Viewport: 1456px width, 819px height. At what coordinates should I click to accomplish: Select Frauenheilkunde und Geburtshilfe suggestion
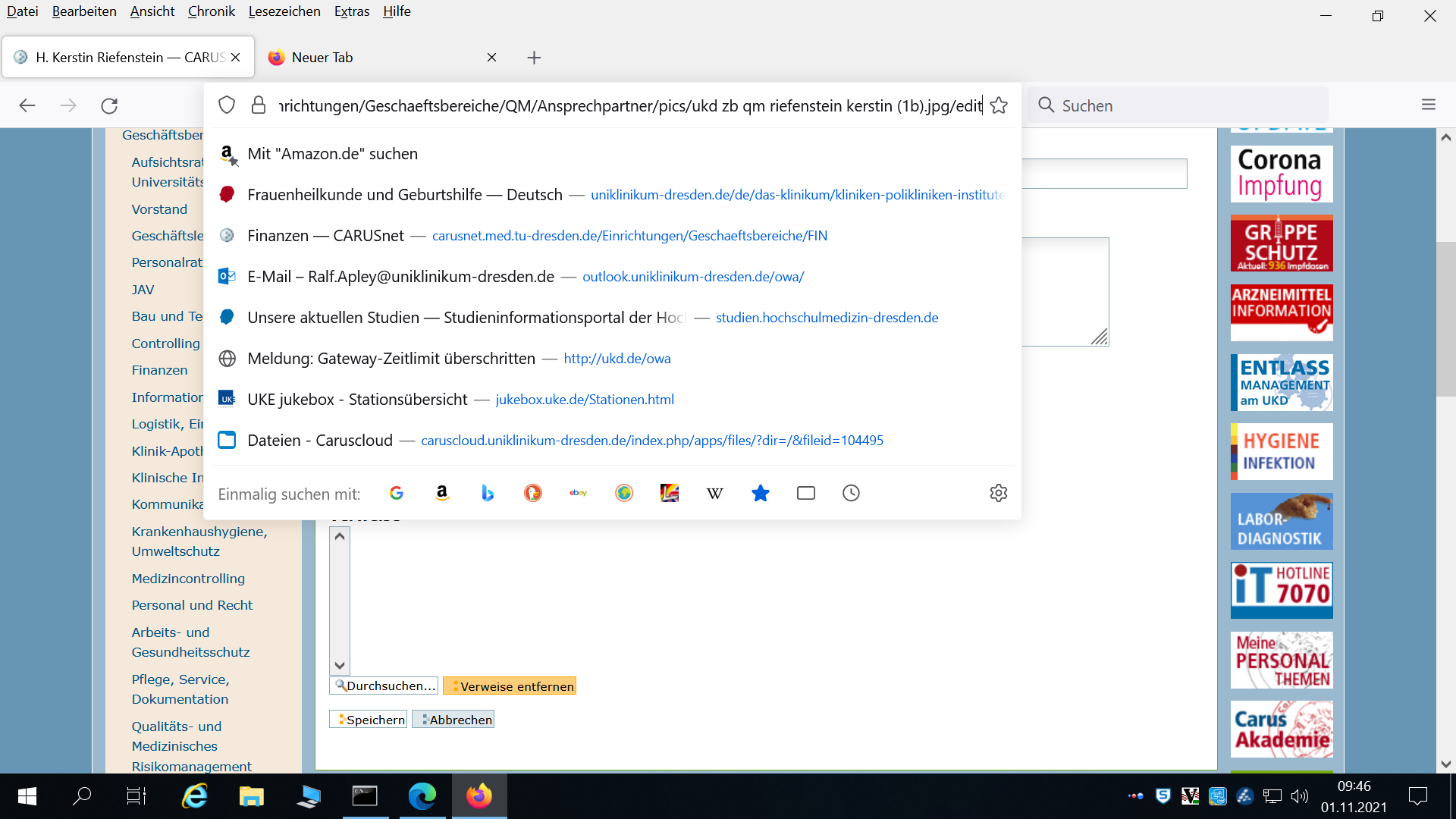[x=613, y=195]
